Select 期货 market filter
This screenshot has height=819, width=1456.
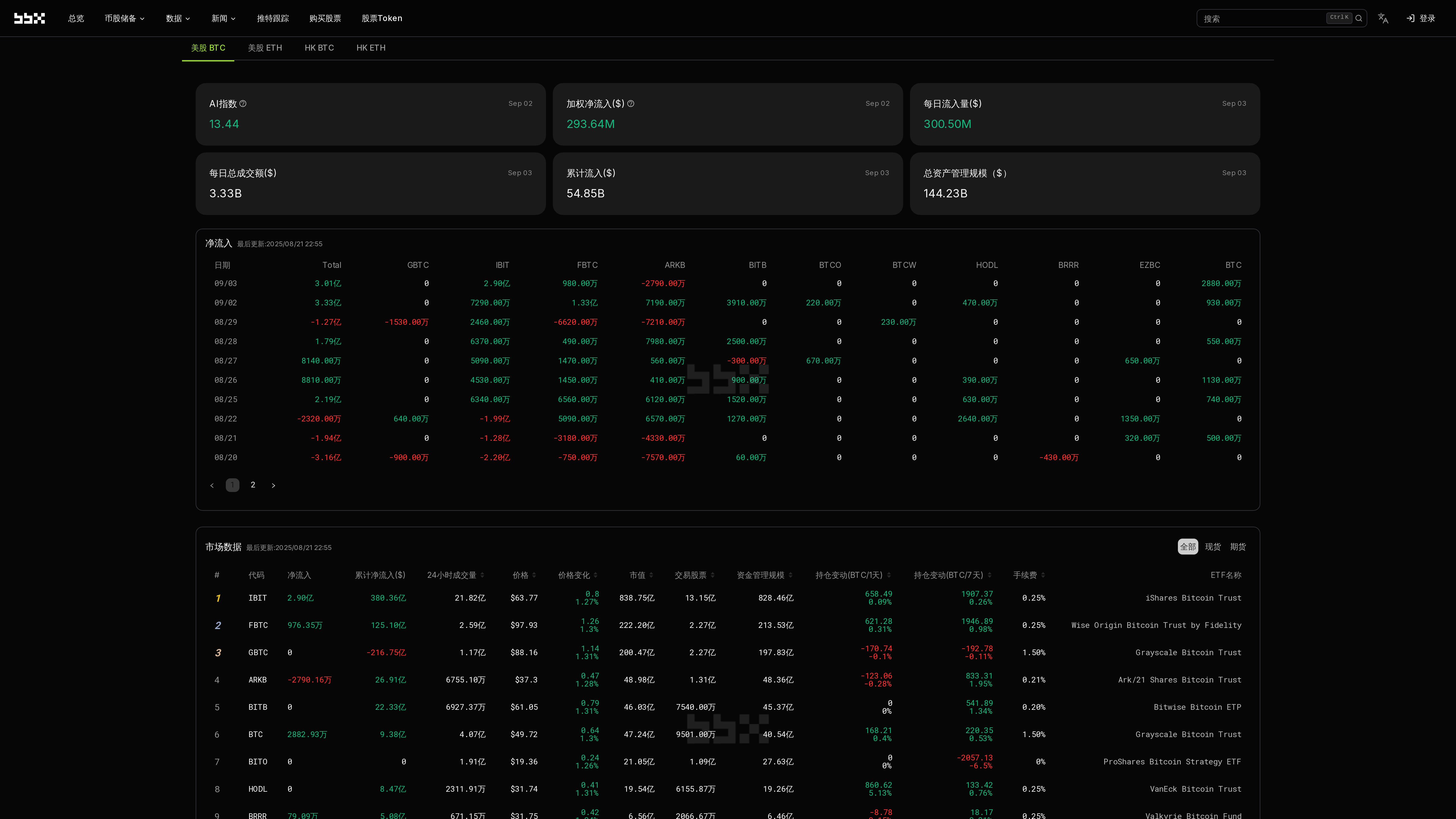1238,547
